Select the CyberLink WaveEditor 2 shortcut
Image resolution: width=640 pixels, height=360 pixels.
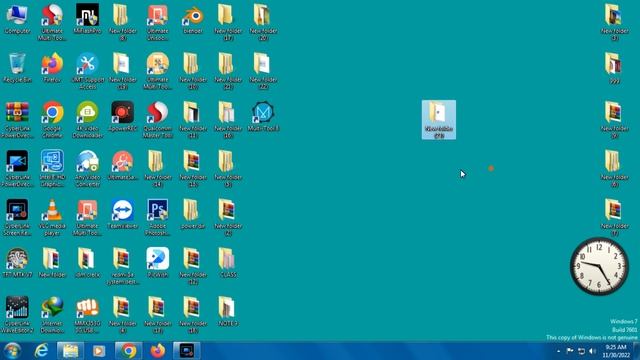[17, 315]
